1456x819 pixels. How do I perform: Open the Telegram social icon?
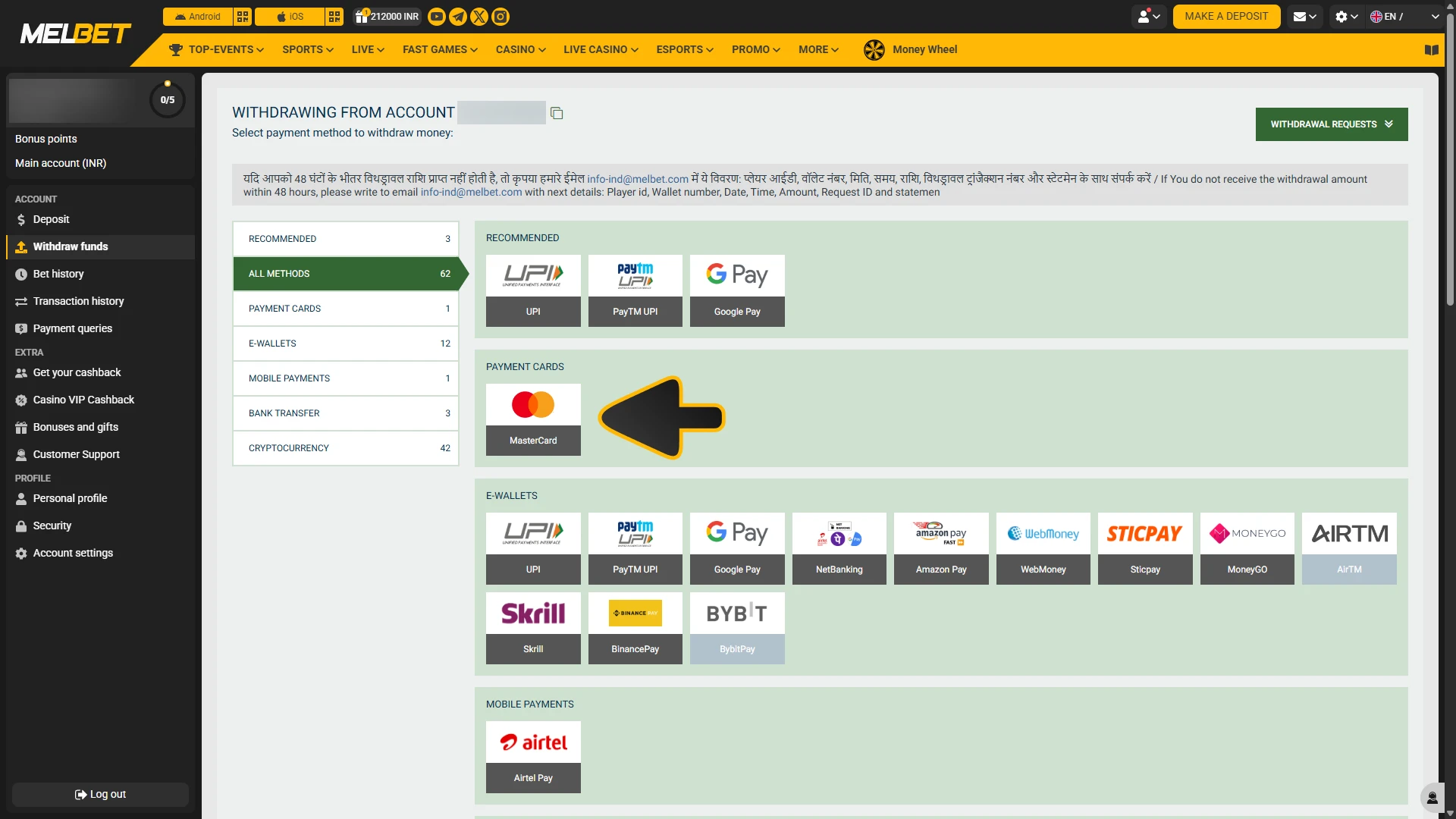[458, 17]
